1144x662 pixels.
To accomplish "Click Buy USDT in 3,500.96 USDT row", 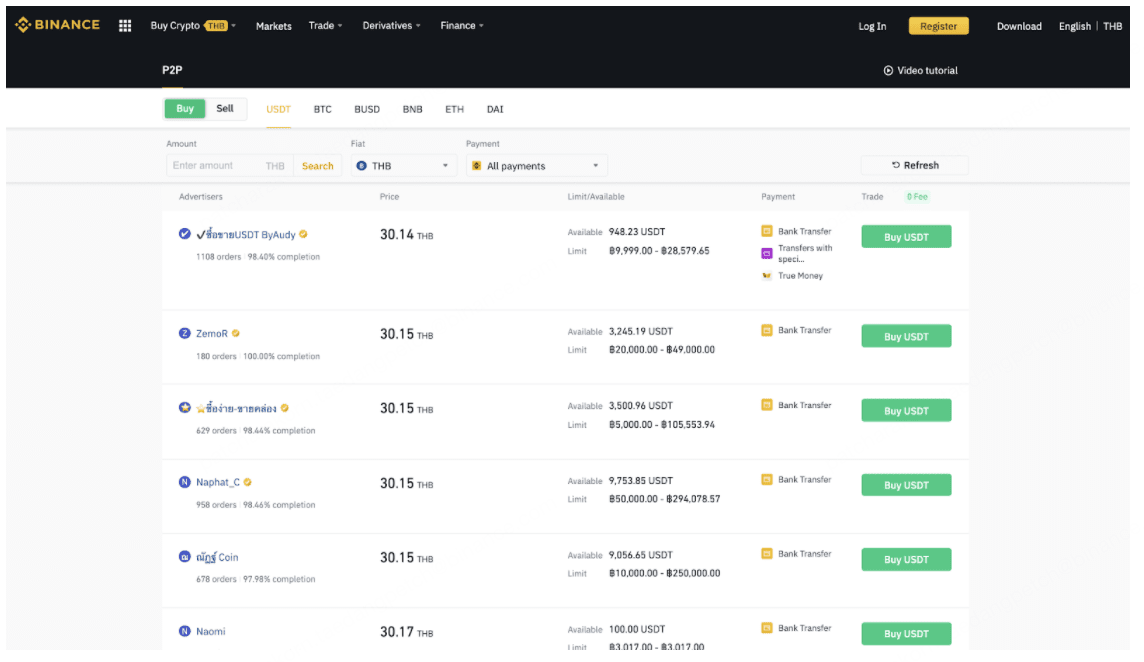I will 906,410.
